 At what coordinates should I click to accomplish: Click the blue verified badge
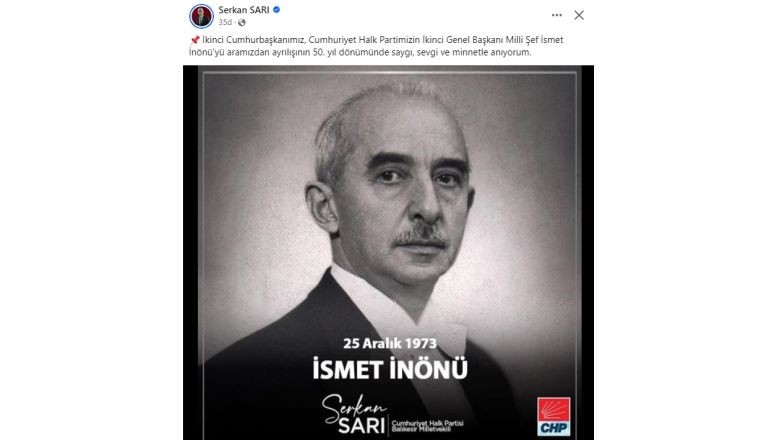[x=277, y=9]
